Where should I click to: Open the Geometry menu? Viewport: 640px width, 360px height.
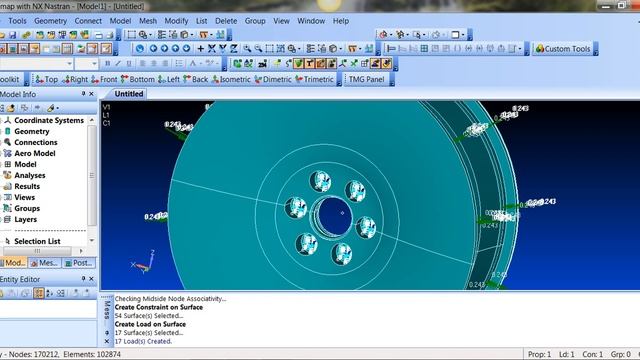coord(50,21)
